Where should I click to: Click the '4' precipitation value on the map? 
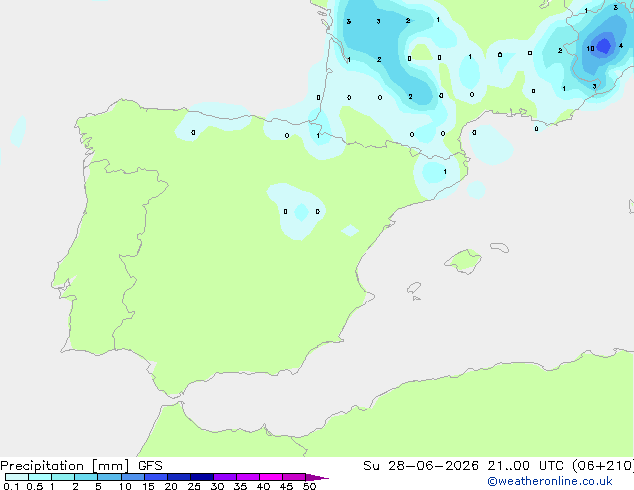621,46
